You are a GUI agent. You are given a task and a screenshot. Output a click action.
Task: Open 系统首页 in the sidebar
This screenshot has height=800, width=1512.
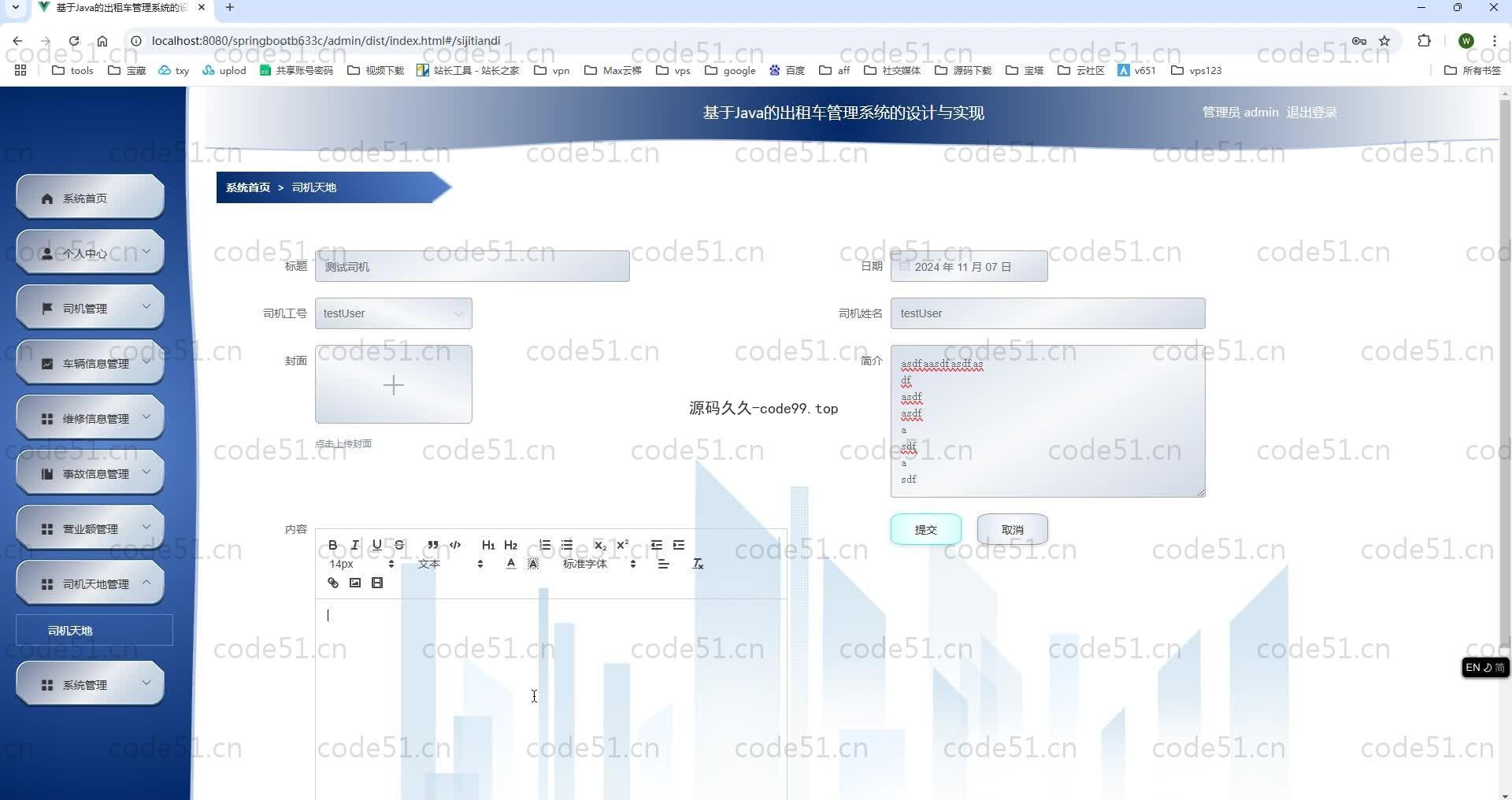[90, 198]
